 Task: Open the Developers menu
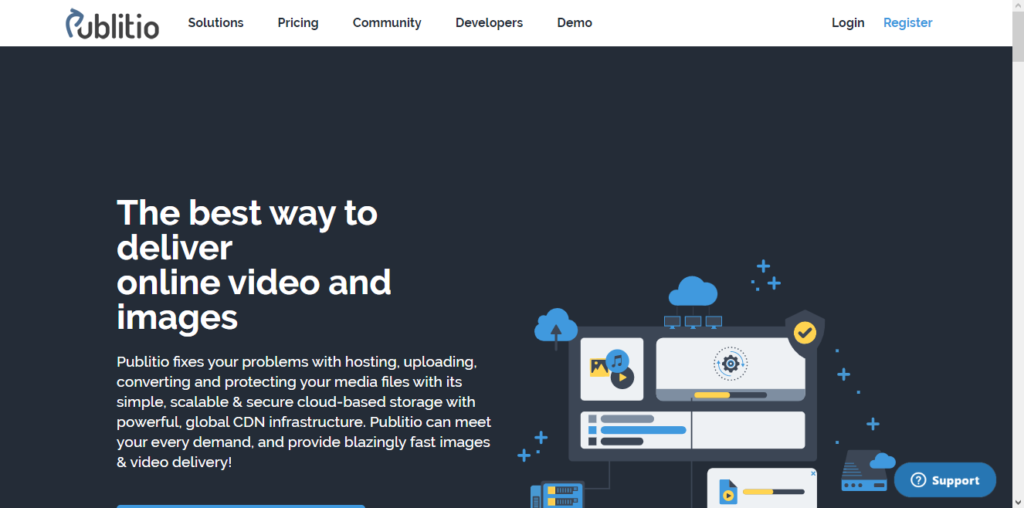489,23
